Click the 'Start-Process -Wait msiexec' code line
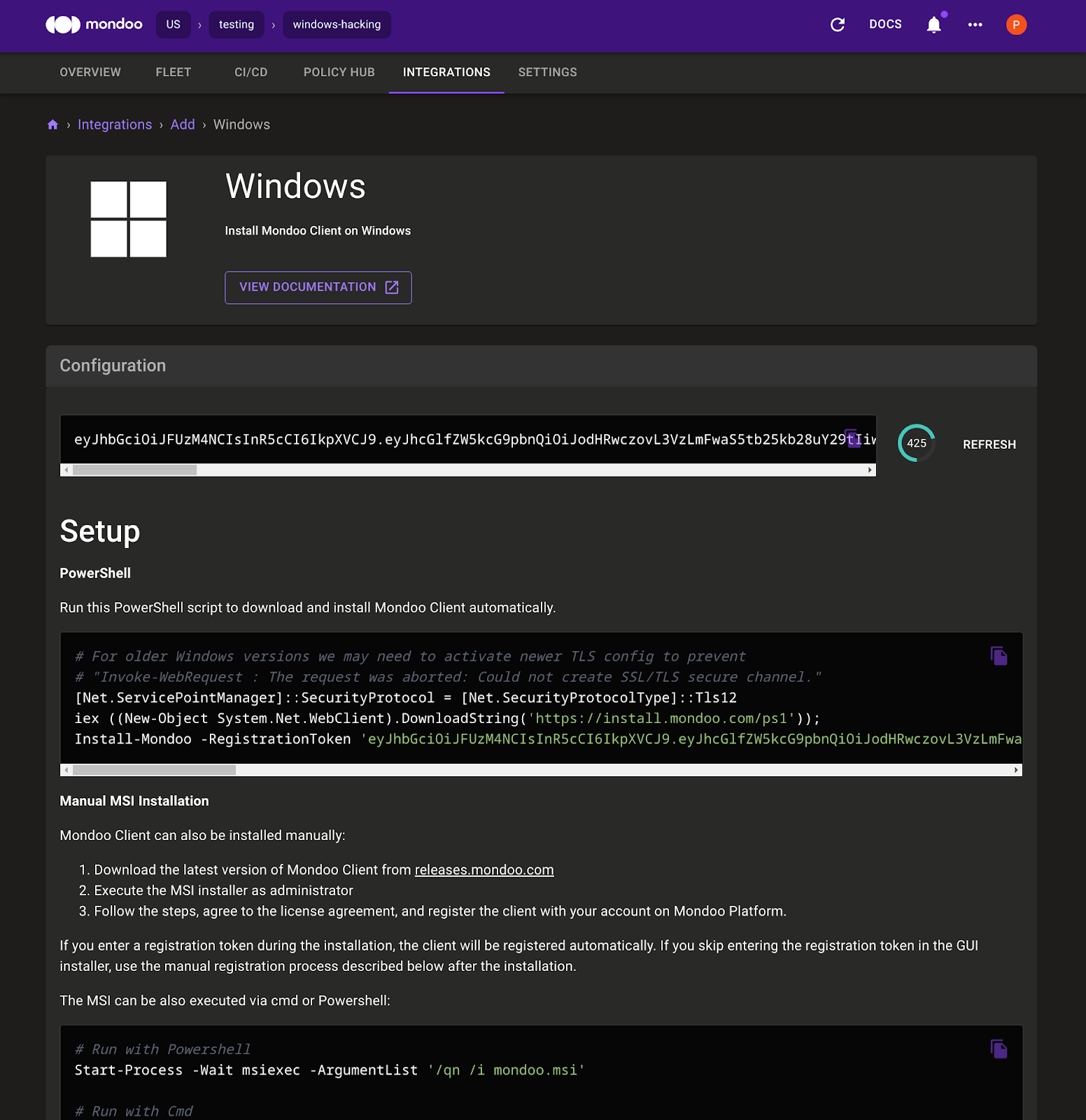 pyautogui.click(x=330, y=1070)
